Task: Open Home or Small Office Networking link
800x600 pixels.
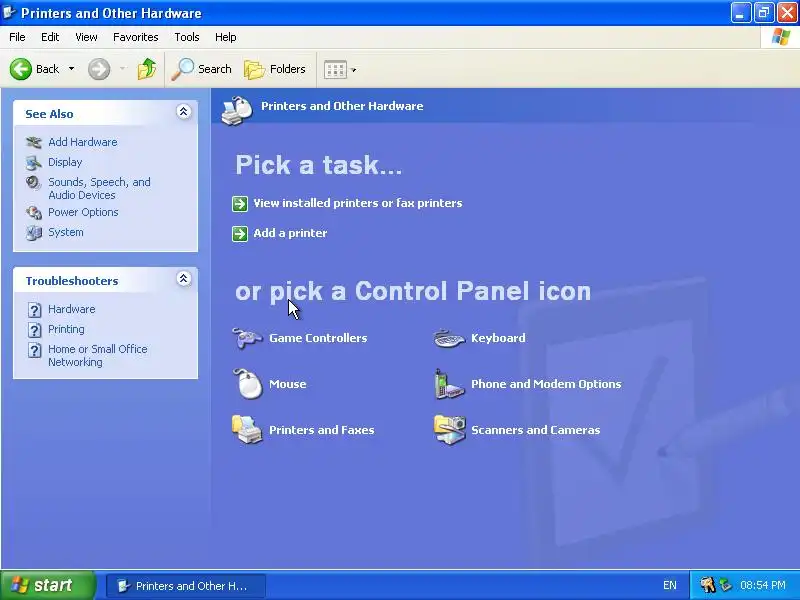Action: 97,355
